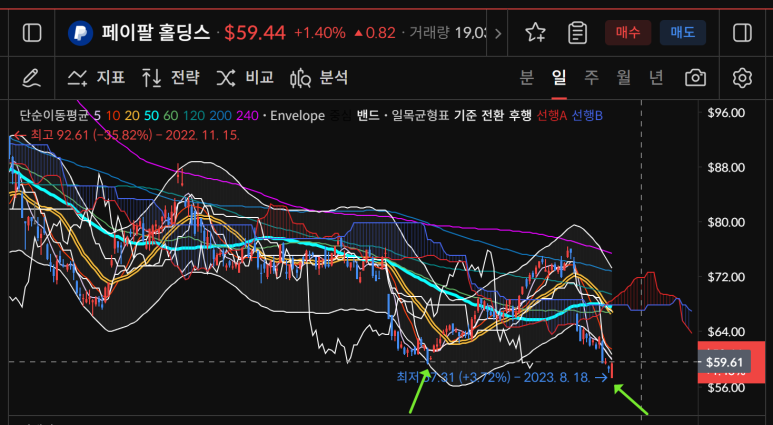
Task: Open the 비교 compare tool
Action: point(245,78)
